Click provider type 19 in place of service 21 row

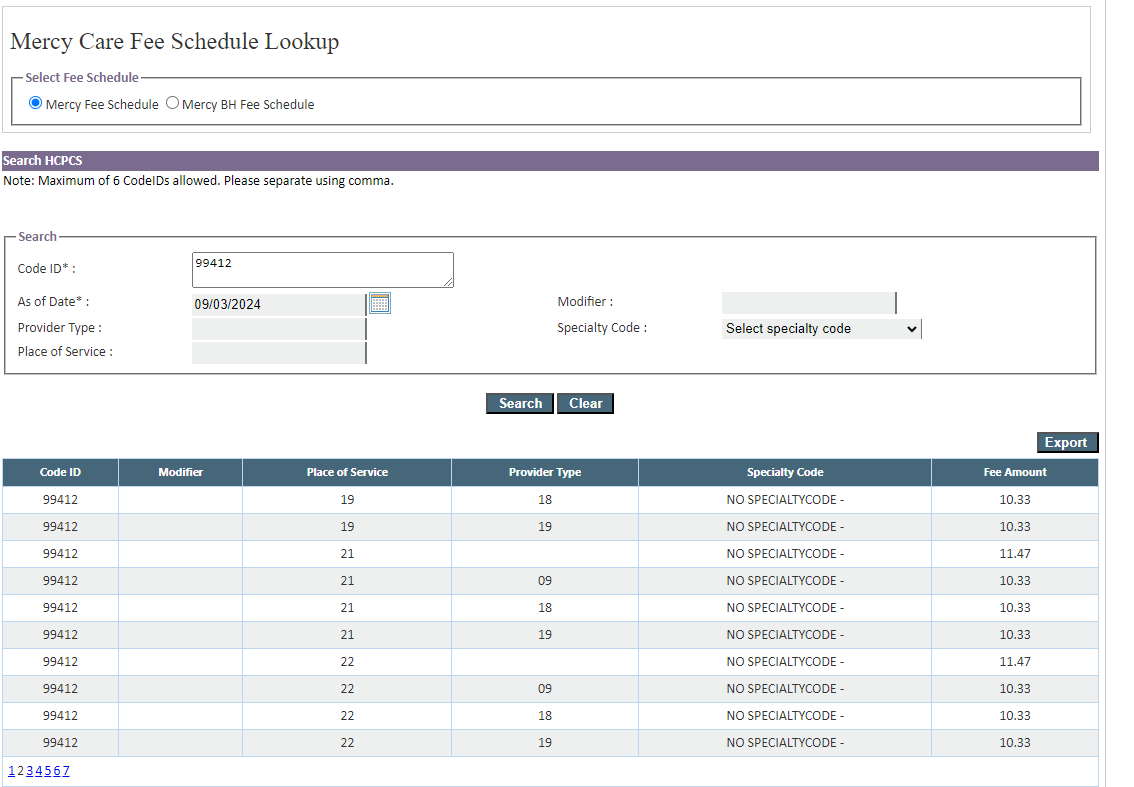tap(545, 635)
